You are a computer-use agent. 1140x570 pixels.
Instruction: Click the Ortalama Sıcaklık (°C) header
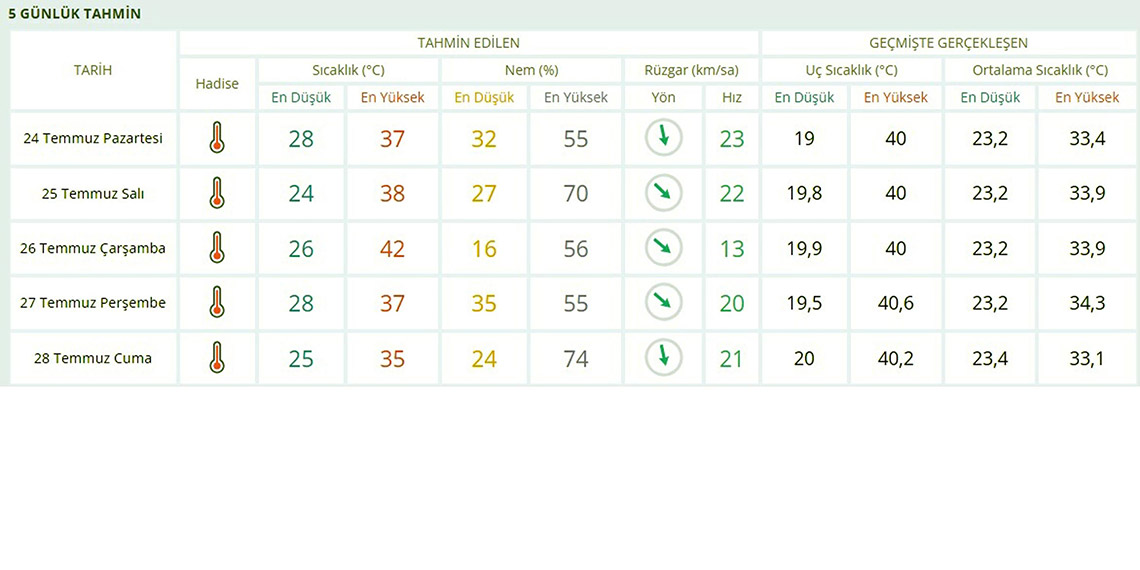(x=1040, y=70)
